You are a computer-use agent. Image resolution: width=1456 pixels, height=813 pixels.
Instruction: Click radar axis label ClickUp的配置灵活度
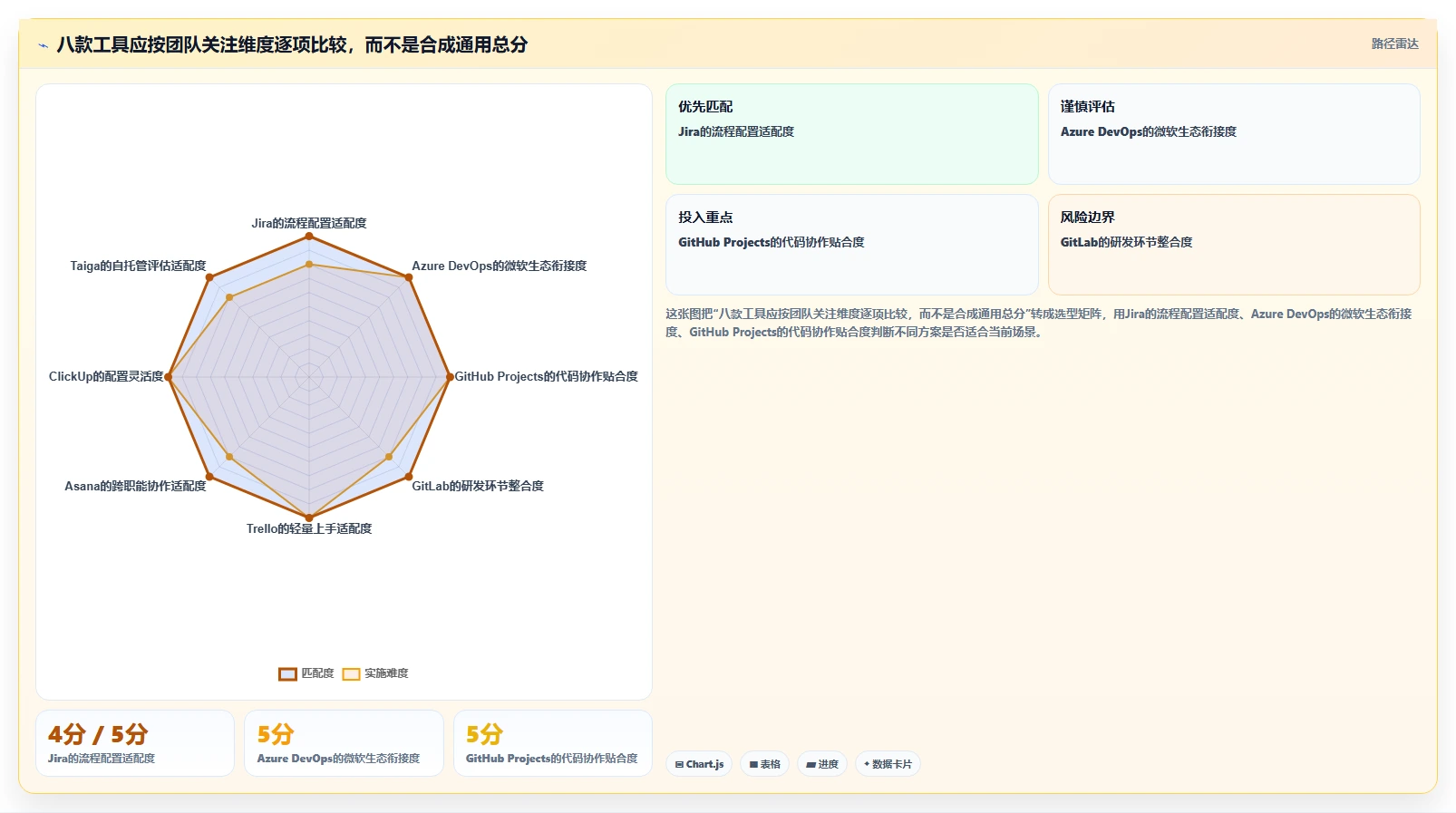[106, 376]
